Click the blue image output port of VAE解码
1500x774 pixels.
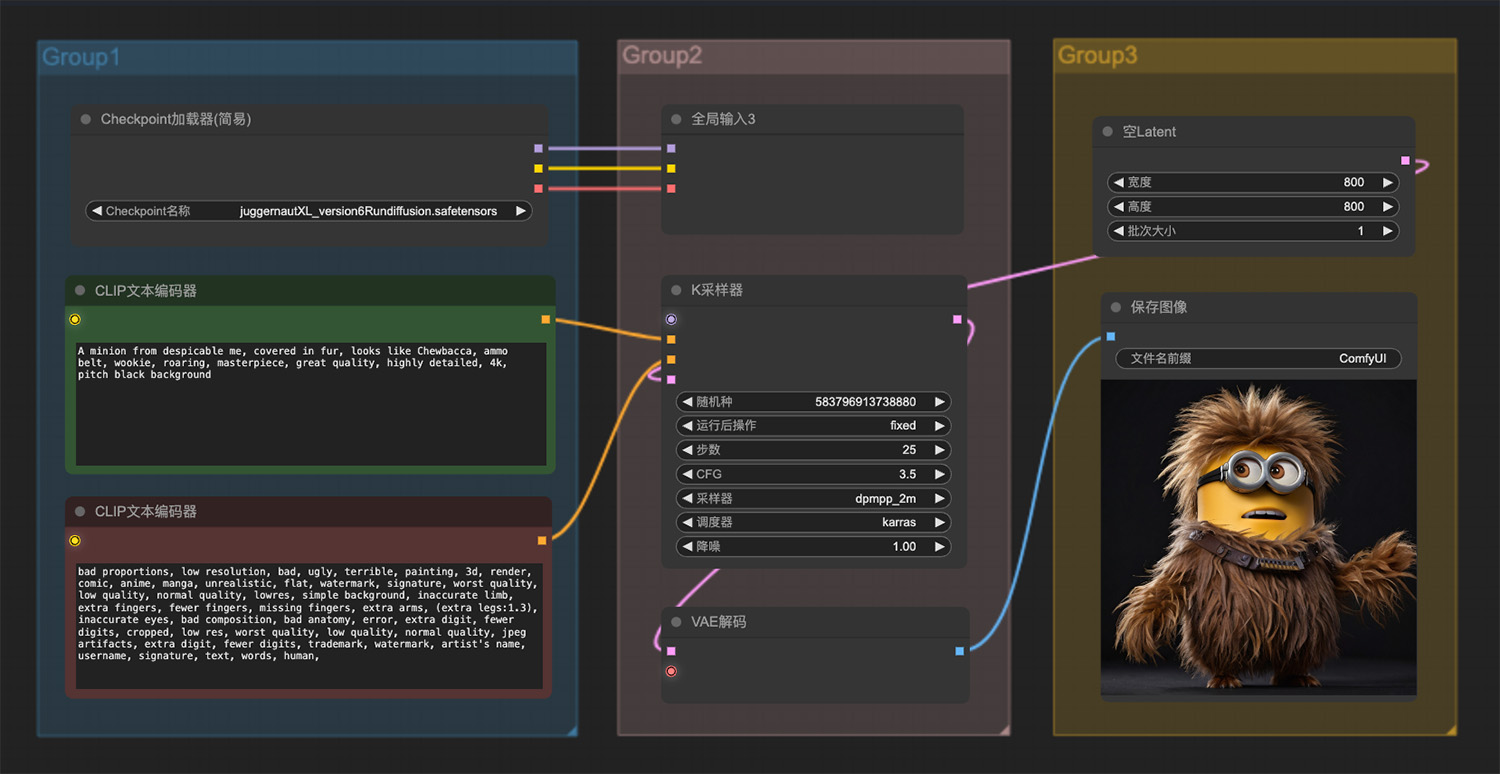(x=960, y=651)
